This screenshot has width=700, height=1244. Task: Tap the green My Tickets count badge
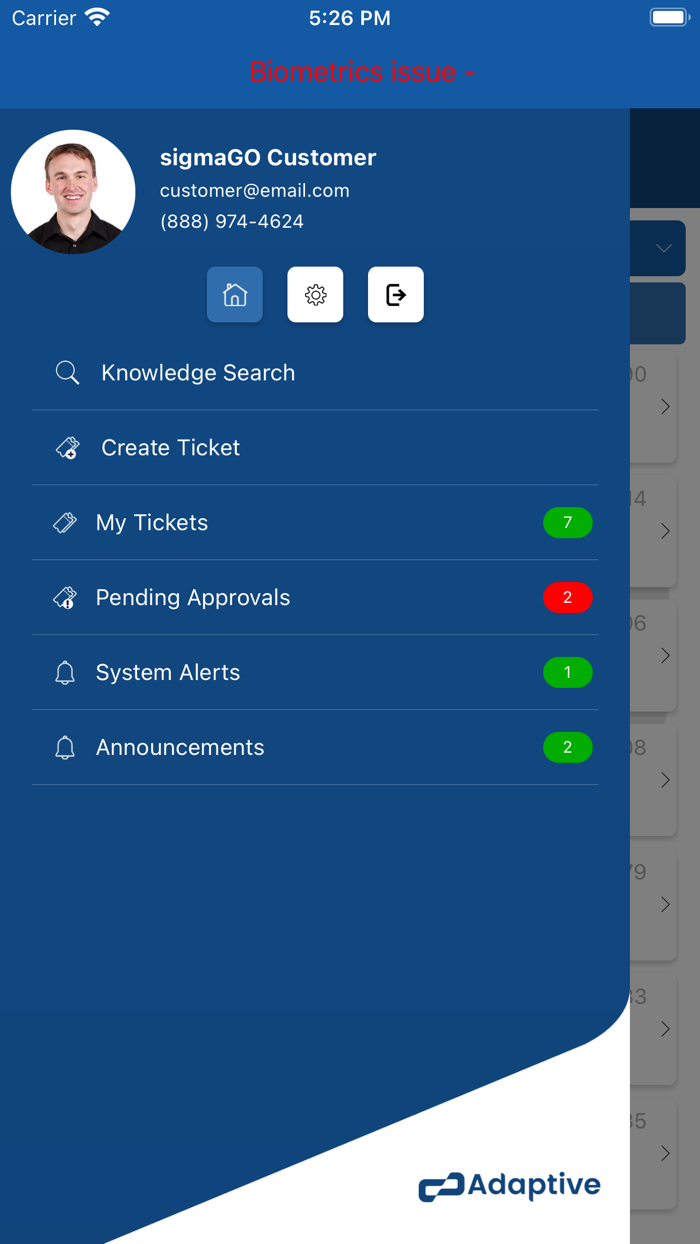[x=568, y=523]
